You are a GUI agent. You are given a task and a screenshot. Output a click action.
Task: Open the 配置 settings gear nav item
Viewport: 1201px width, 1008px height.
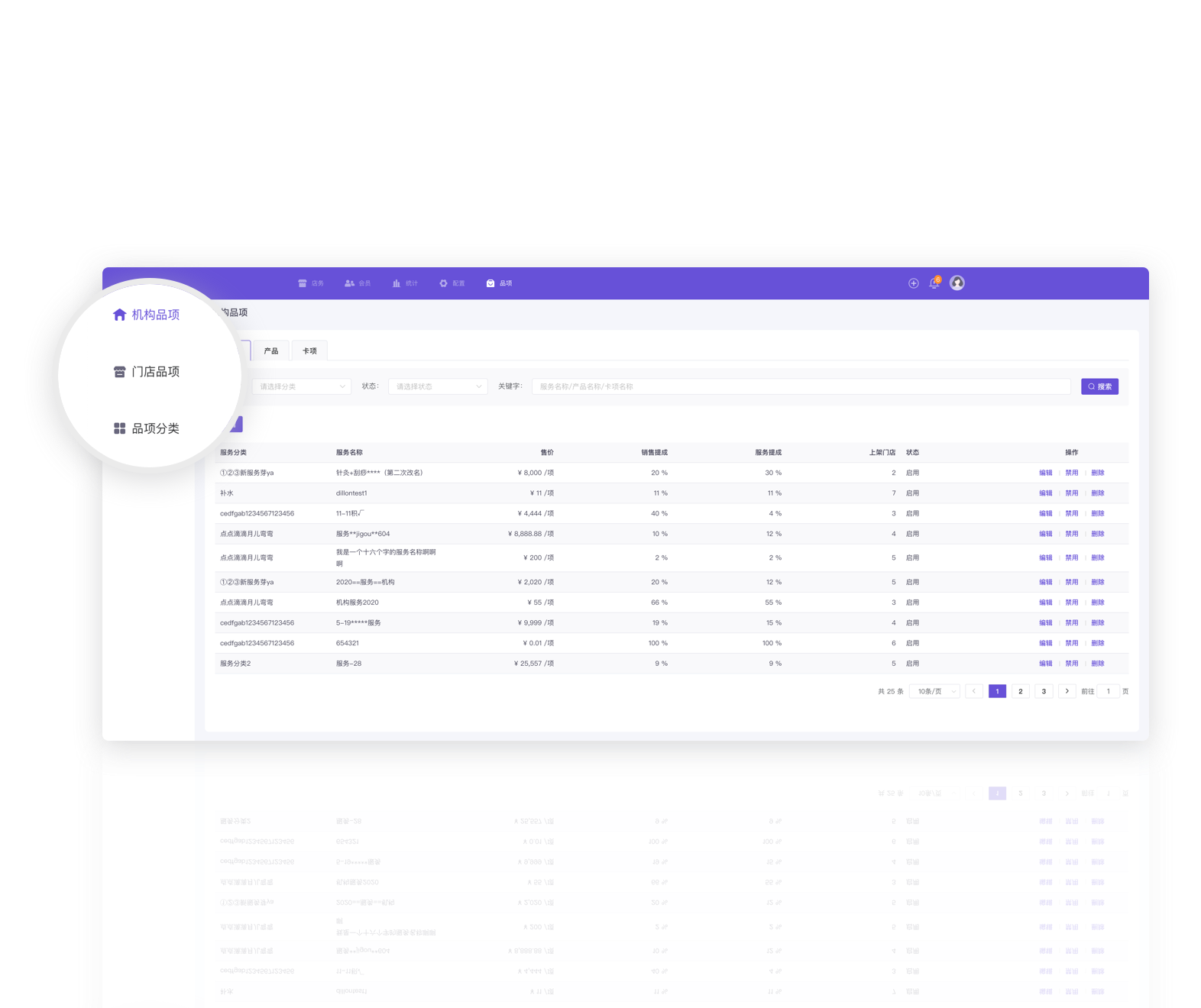point(452,283)
